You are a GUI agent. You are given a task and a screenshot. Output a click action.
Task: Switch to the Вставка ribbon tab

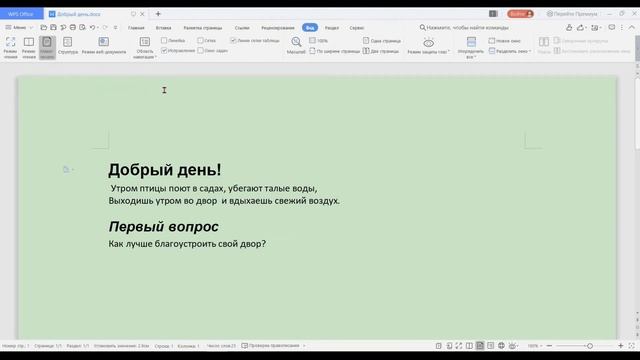tap(164, 28)
